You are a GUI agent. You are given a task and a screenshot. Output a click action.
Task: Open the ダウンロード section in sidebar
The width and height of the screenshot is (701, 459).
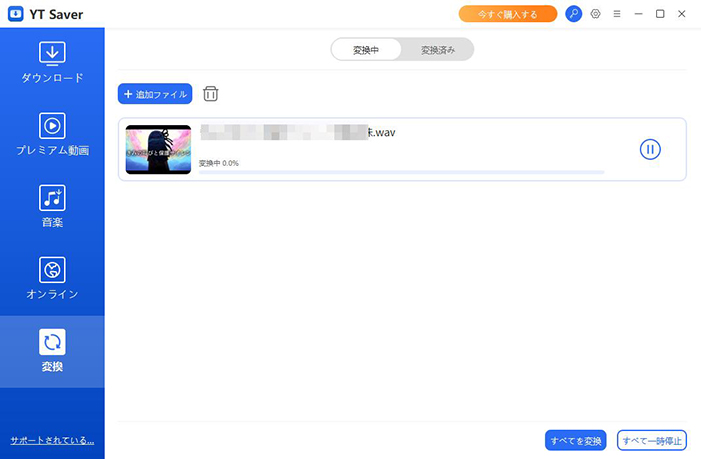click(52, 63)
